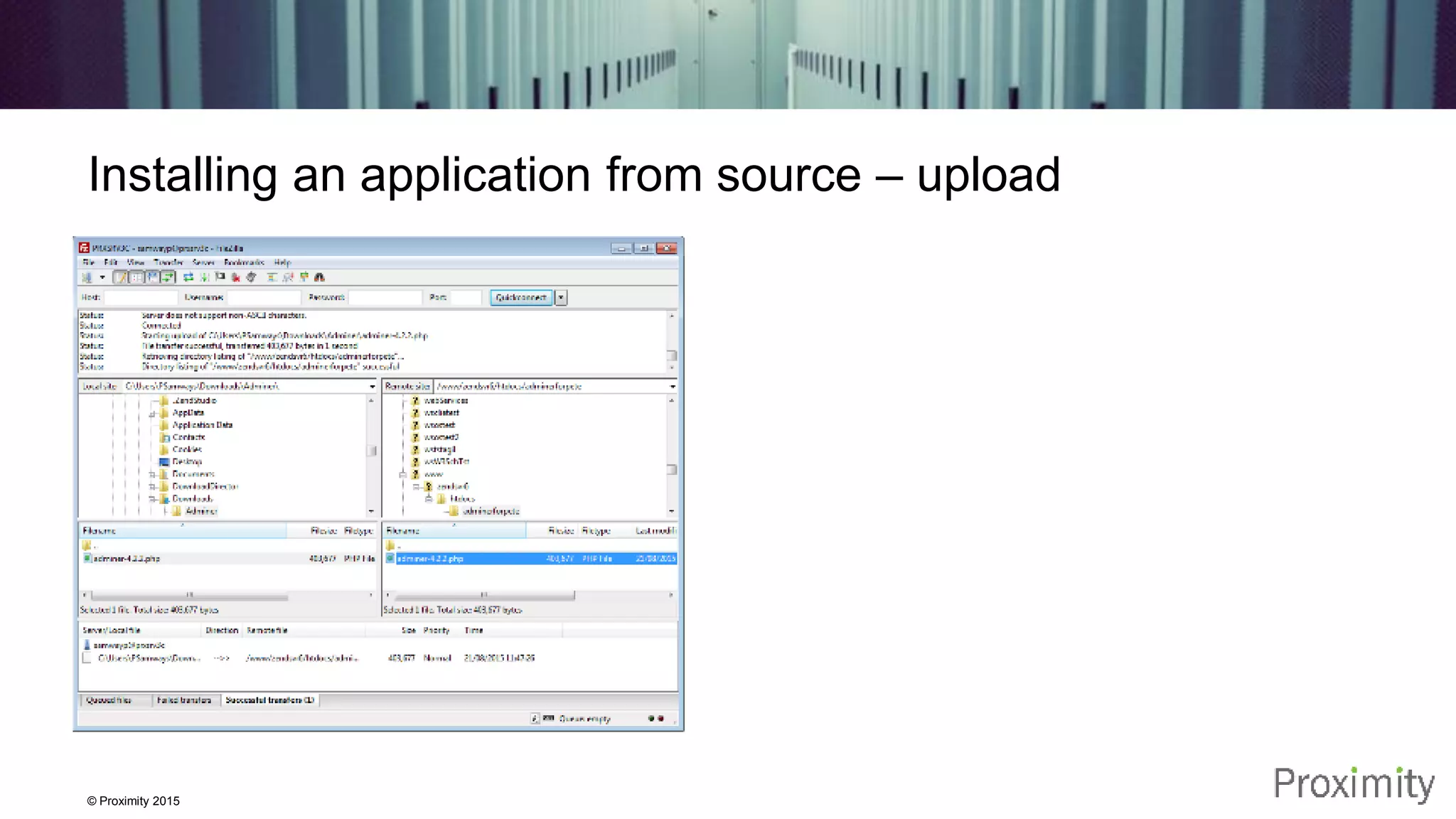Image resolution: width=1456 pixels, height=819 pixels.
Task: Open the Bookmarks menu
Action: tap(245, 262)
